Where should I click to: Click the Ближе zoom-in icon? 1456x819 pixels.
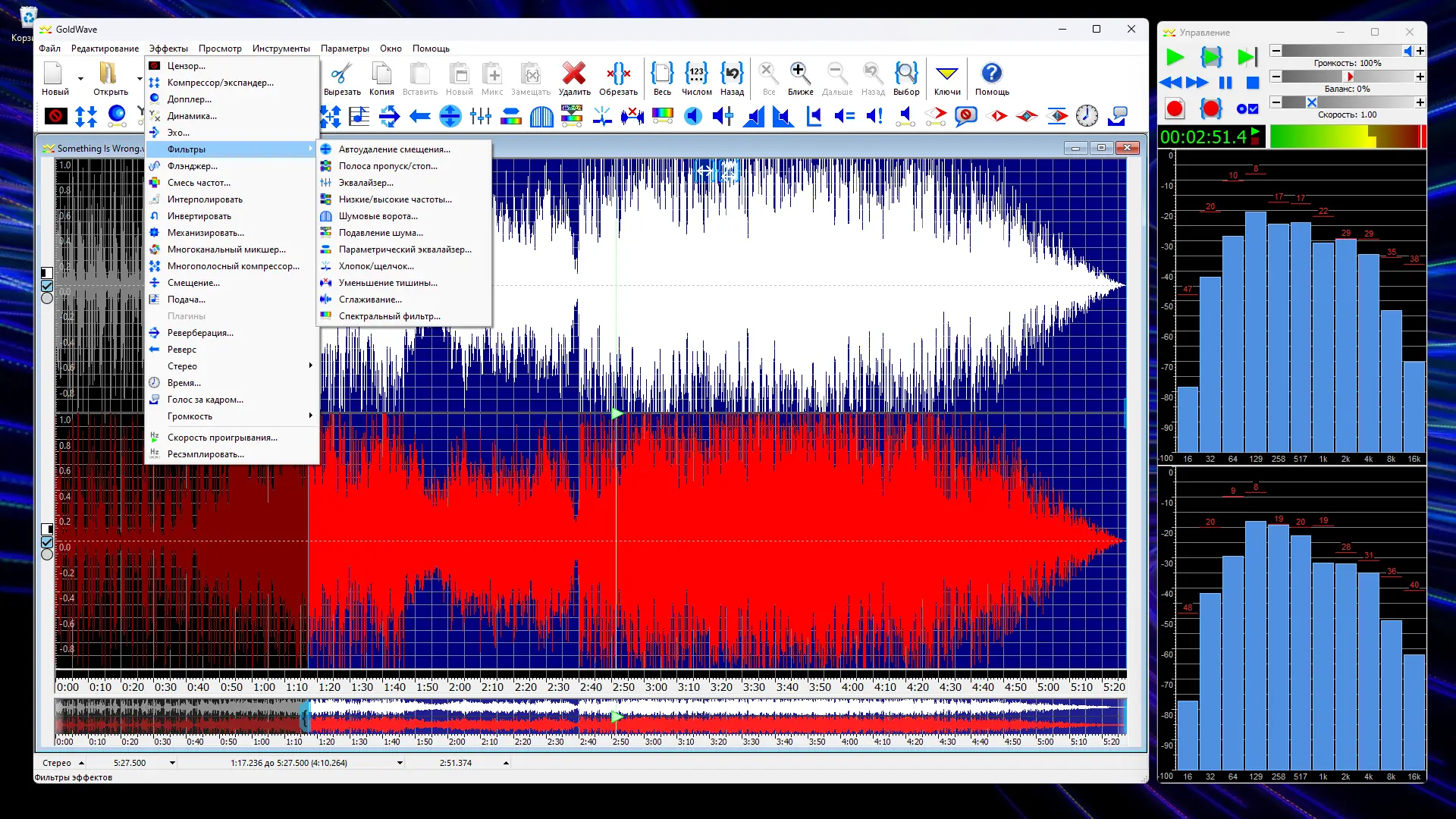click(x=799, y=74)
